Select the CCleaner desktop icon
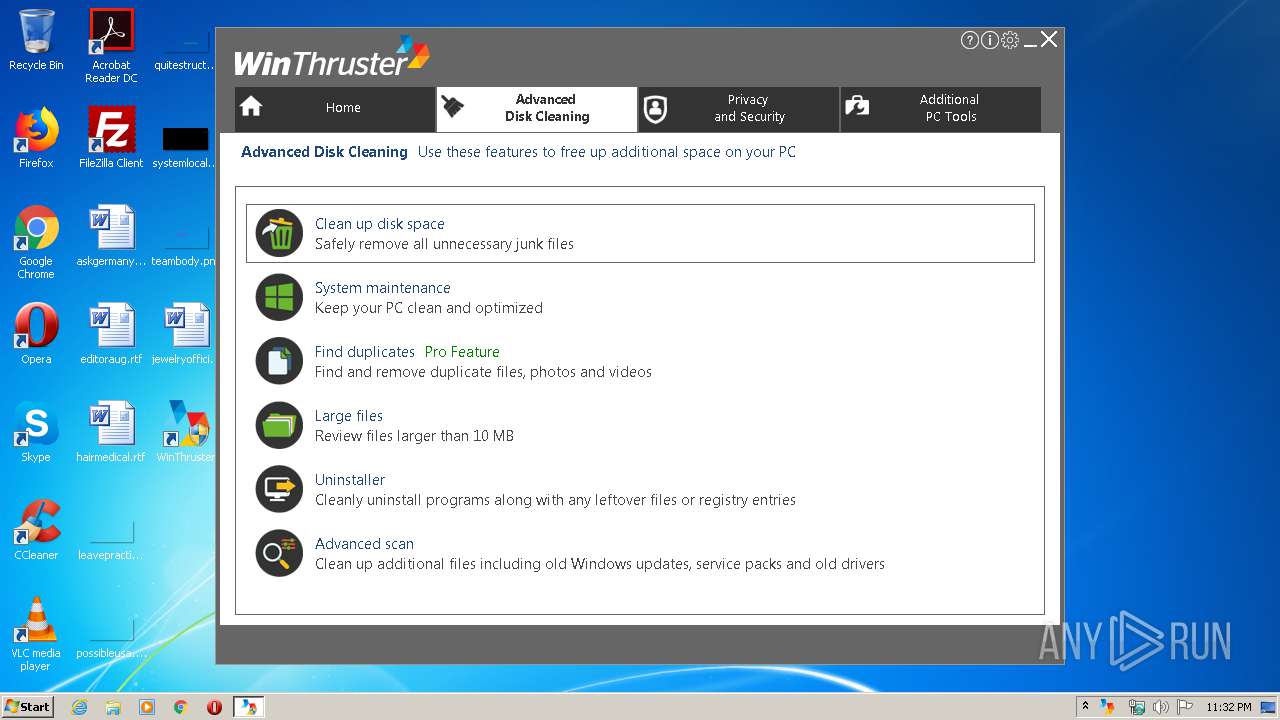1280x720 pixels. coord(36,530)
